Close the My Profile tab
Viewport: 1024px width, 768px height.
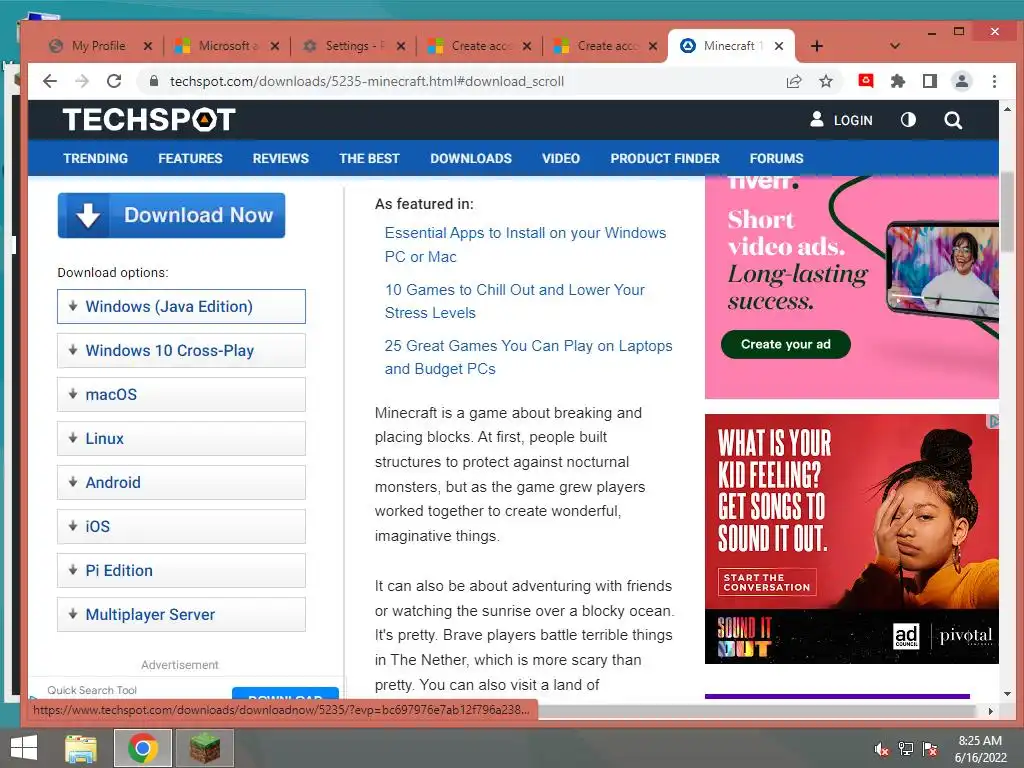pyautogui.click(x=148, y=46)
